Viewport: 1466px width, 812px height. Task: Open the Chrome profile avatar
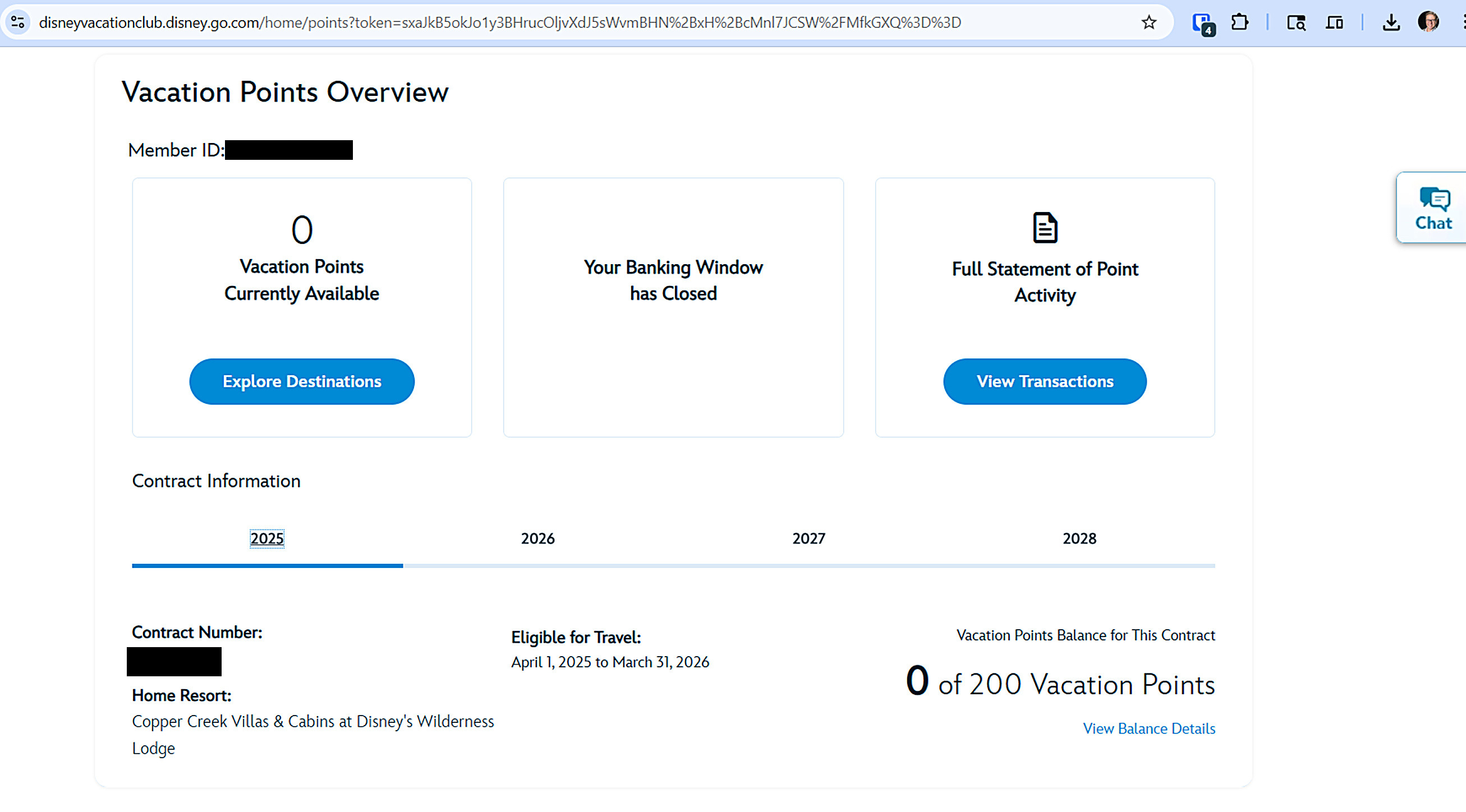pyautogui.click(x=1428, y=22)
